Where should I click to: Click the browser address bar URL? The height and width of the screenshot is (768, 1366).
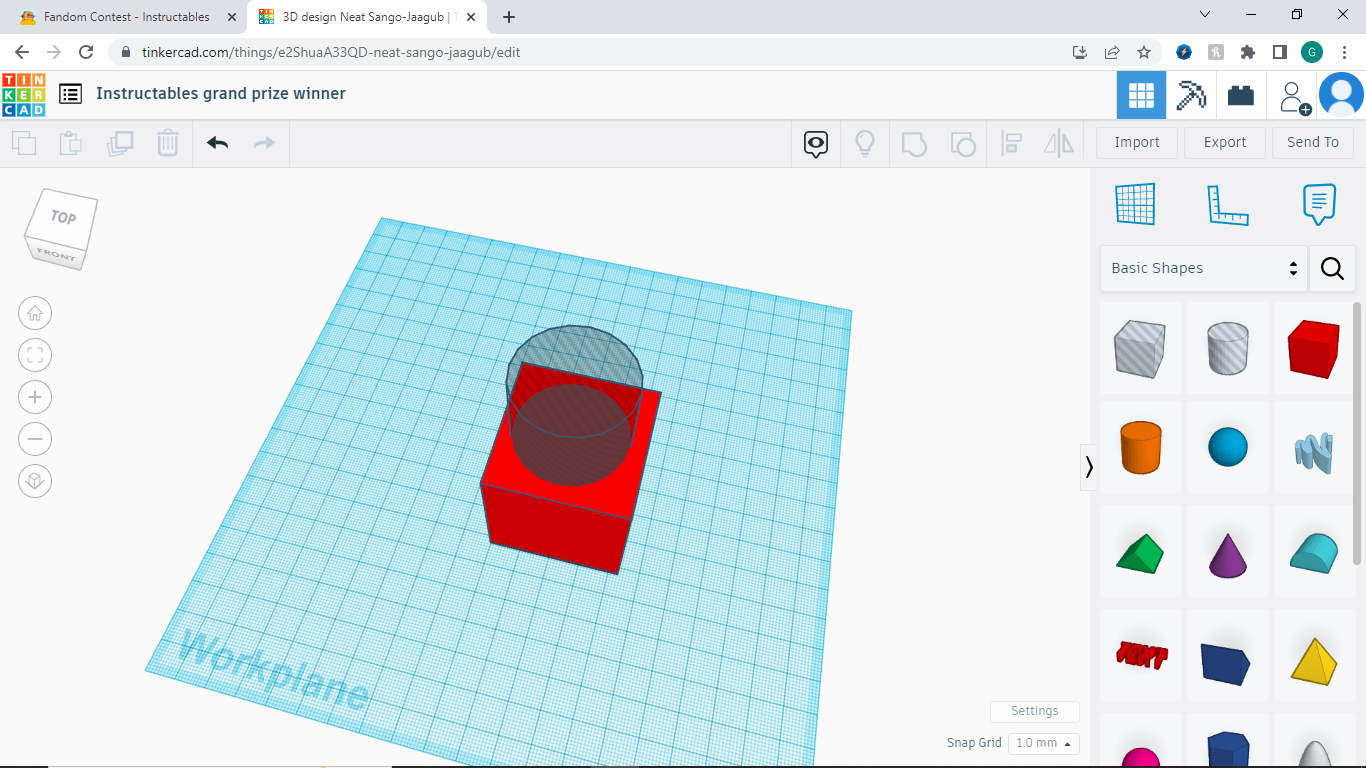[x=331, y=52]
